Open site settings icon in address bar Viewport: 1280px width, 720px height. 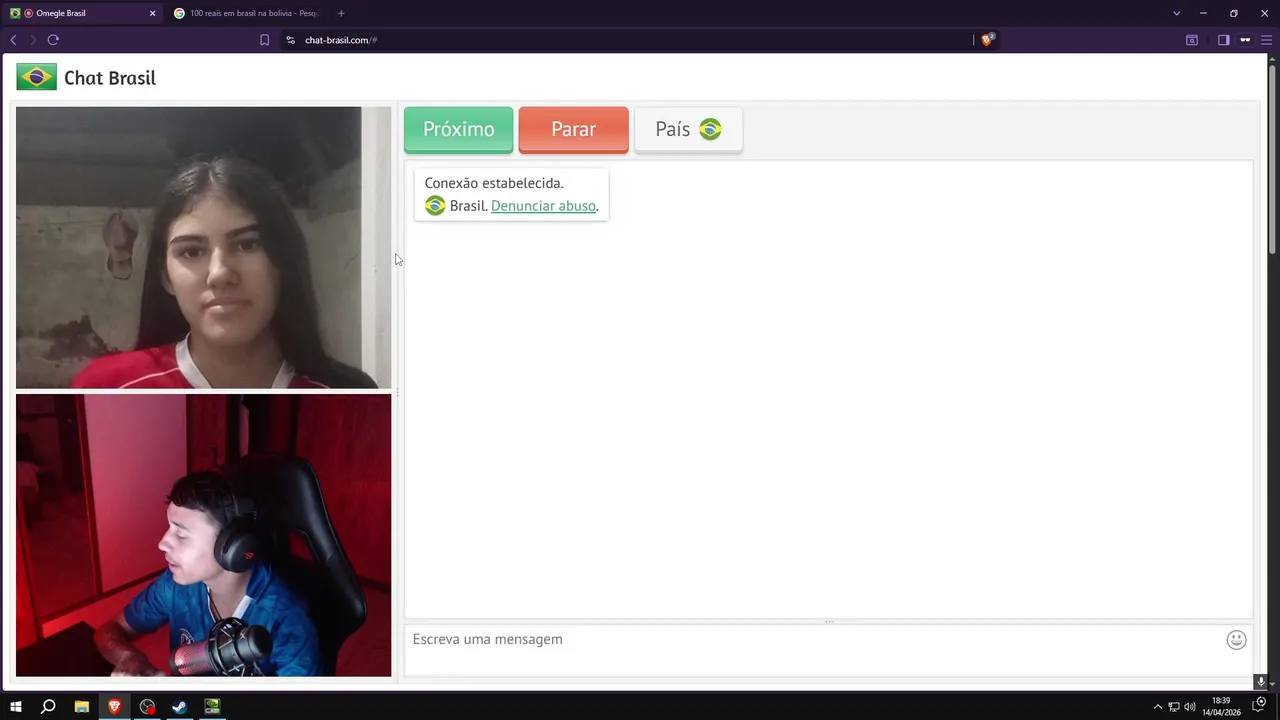pos(290,40)
